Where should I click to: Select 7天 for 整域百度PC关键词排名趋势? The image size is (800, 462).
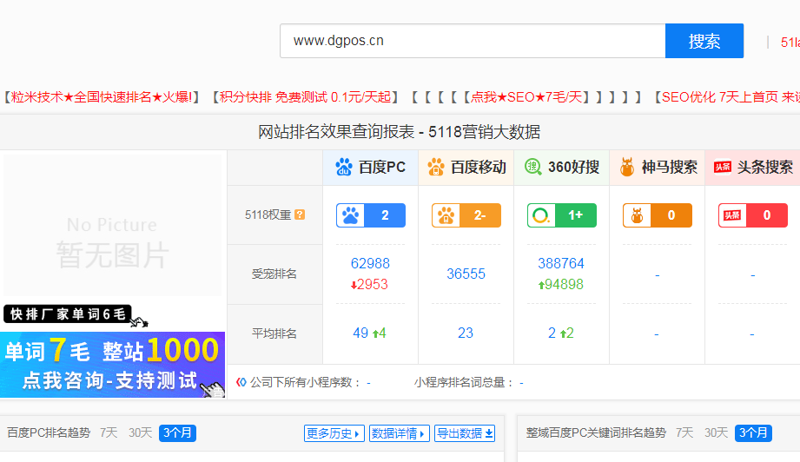click(684, 433)
